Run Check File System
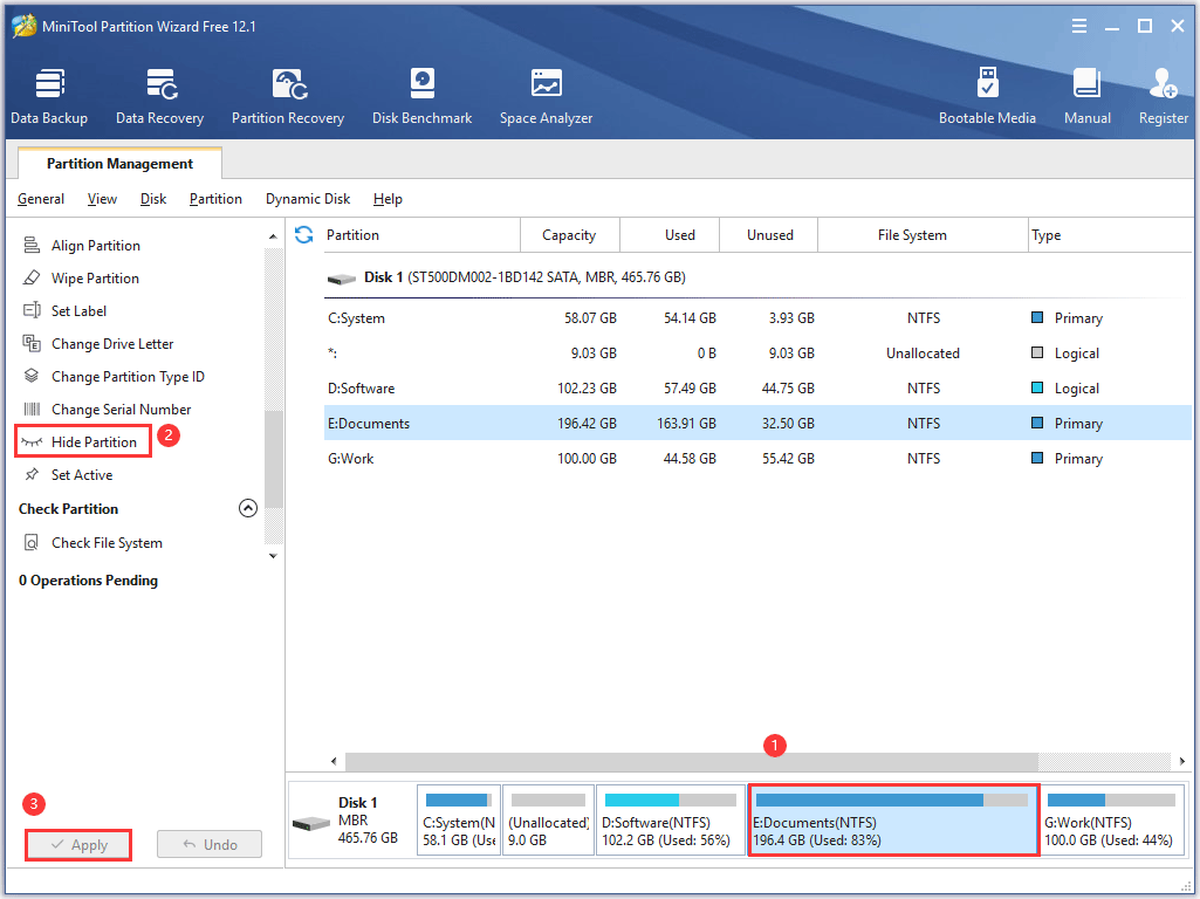This screenshot has width=1200, height=899. pos(106,543)
